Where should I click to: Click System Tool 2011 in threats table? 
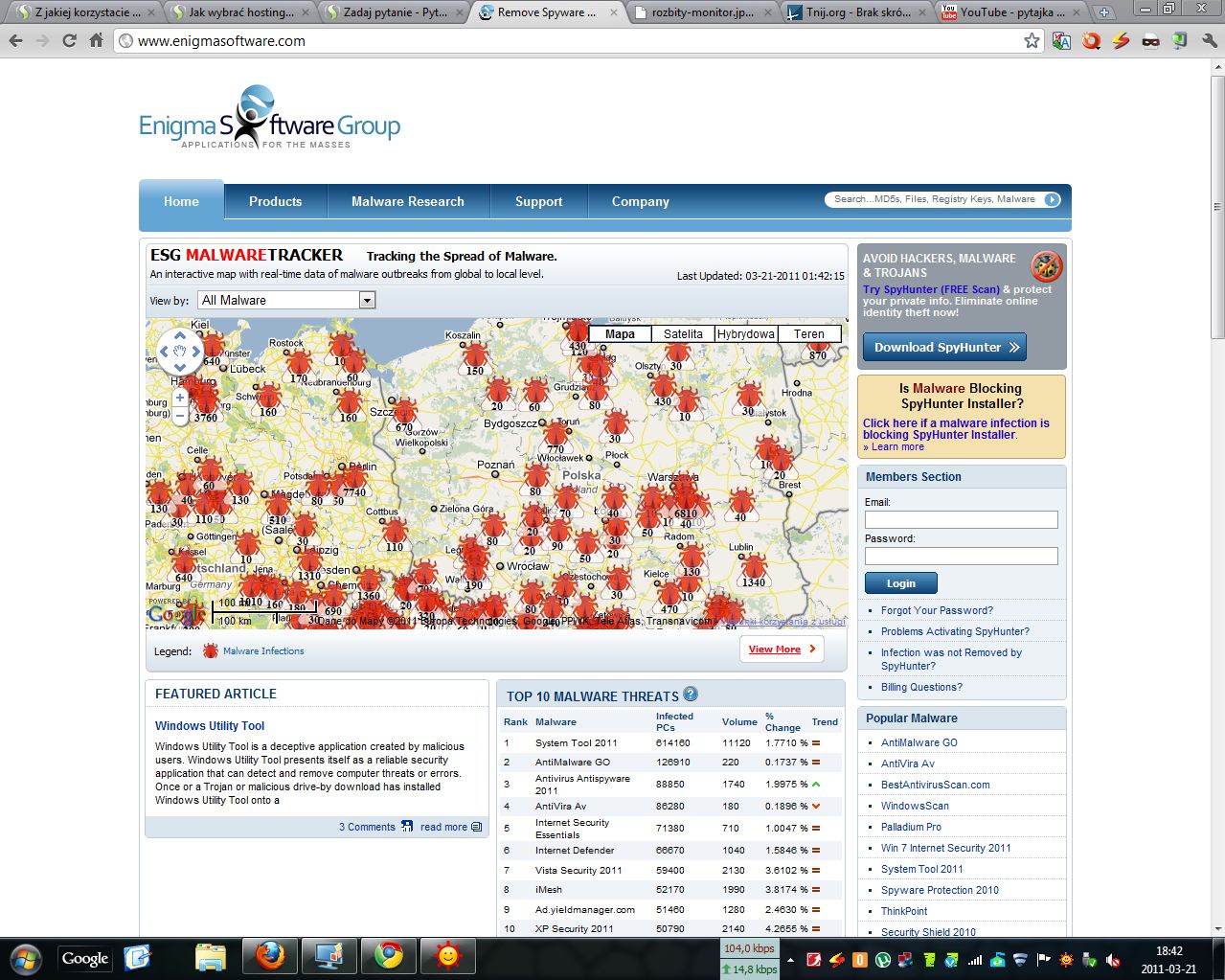pyautogui.click(x=576, y=742)
